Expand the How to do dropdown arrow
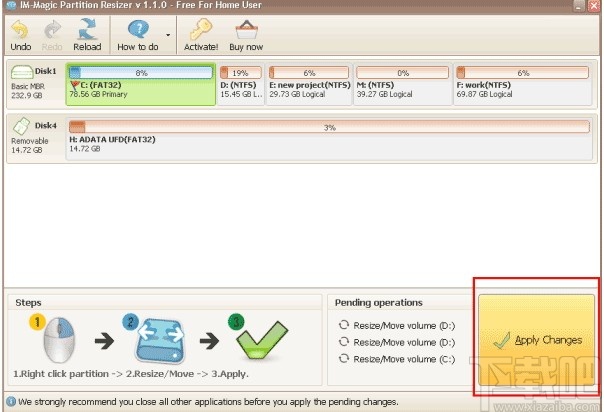This screenshot has height=412, width=604. pos(168,35)
